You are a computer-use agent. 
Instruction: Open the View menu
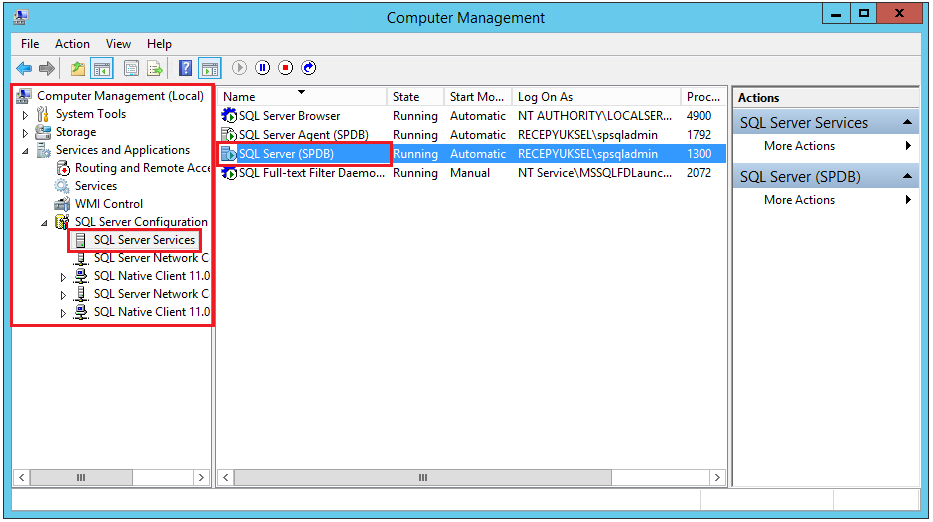coord(118,43)
